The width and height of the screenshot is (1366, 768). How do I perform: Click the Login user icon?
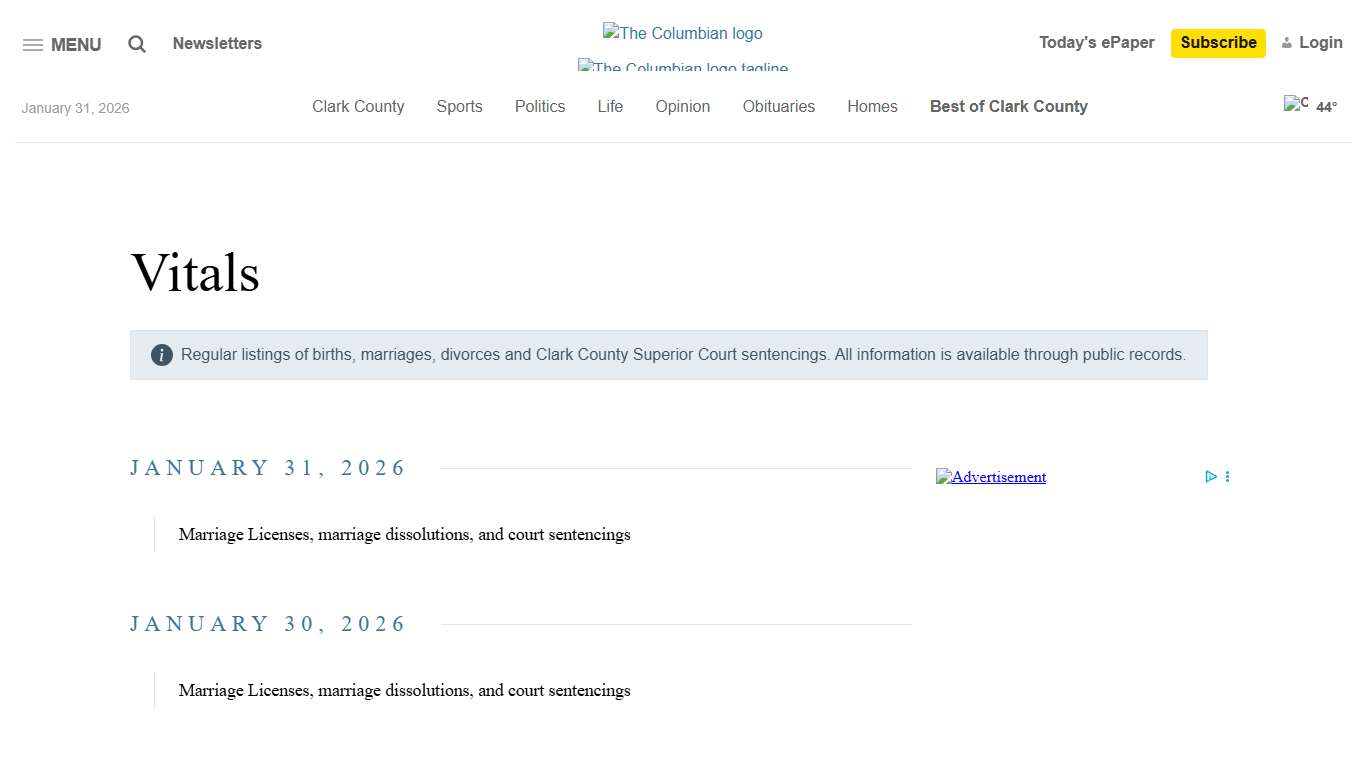pyautogui.click(x=1287, y=43)
